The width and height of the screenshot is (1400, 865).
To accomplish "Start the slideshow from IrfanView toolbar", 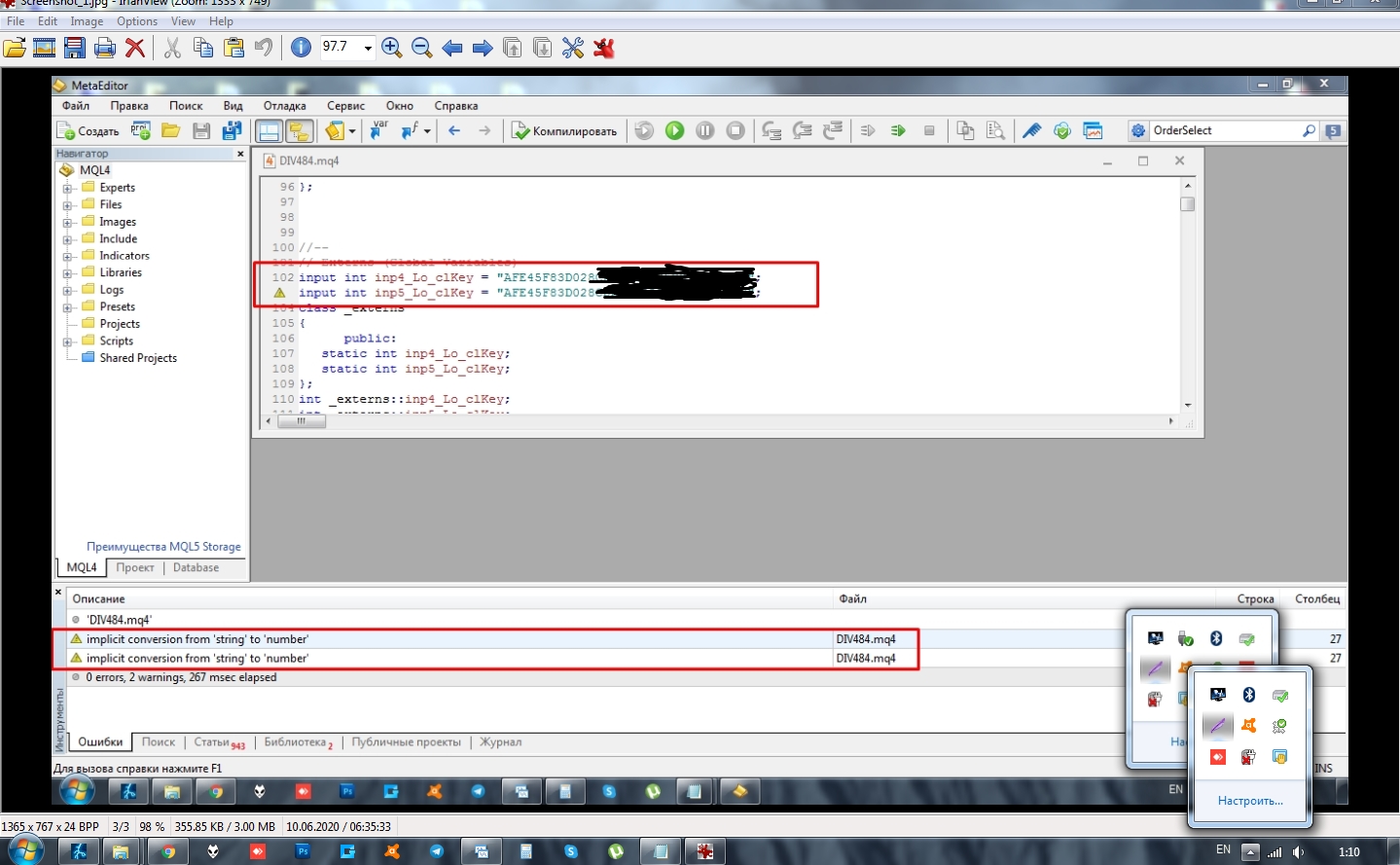I will pyautogui.click(x=45, y=48).
